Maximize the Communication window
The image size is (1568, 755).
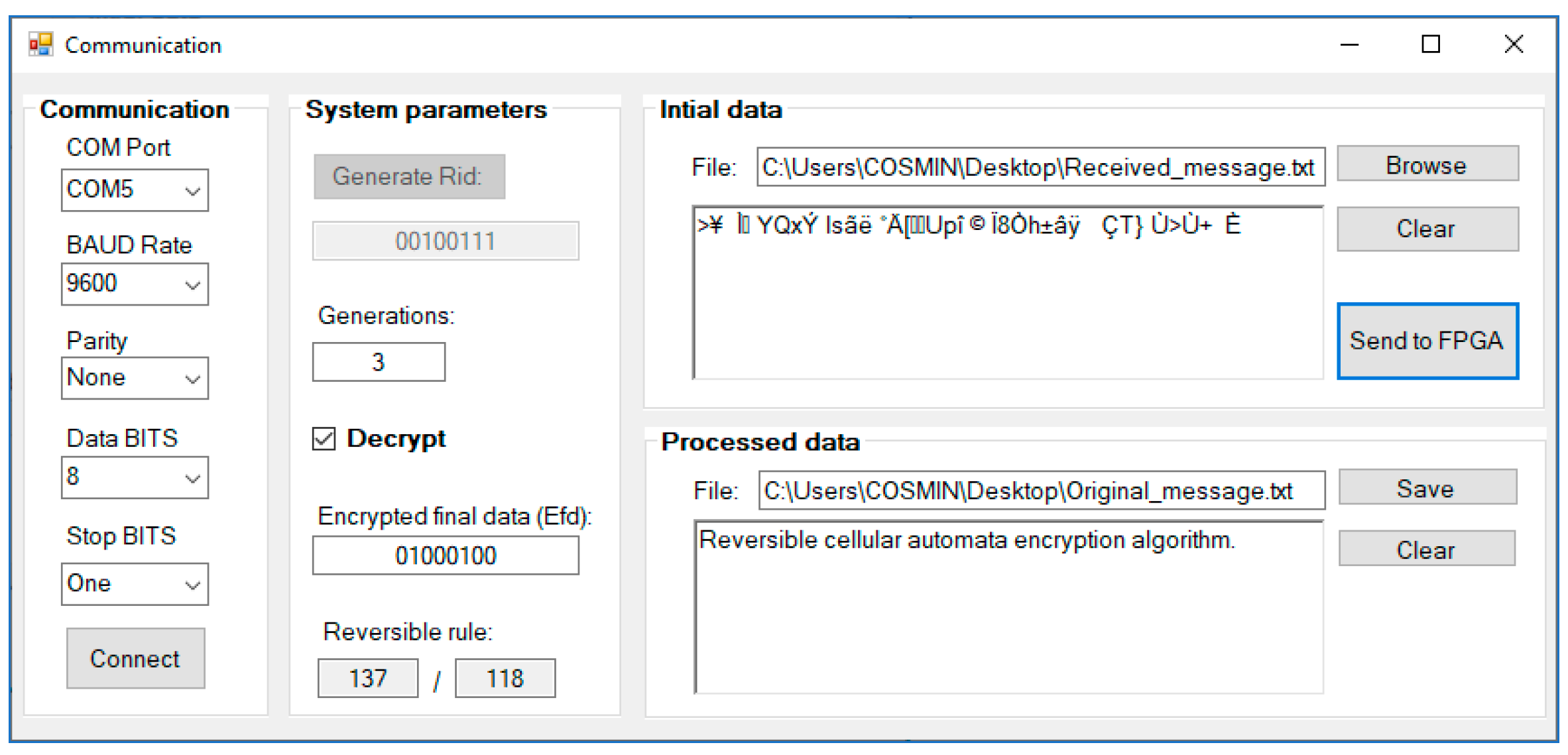(x=1431, y=44)
